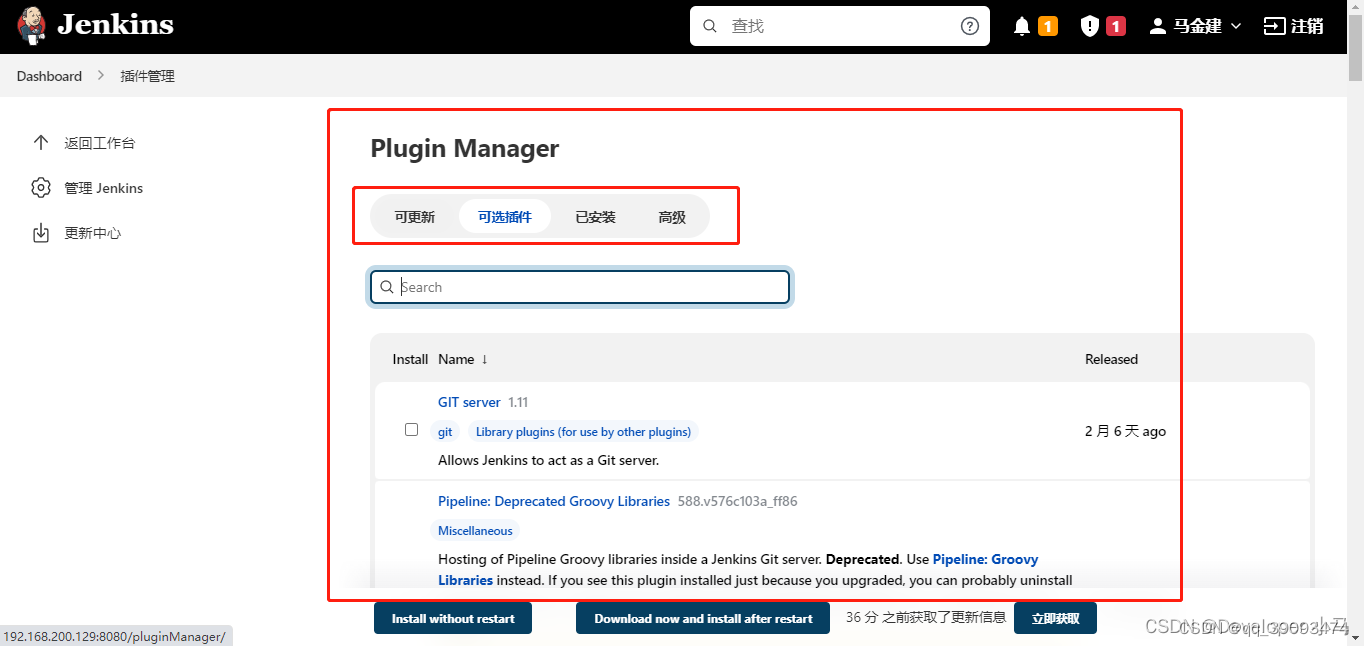
Task: Switch to the 高级 tab
Action: click(x=672, y=217)
